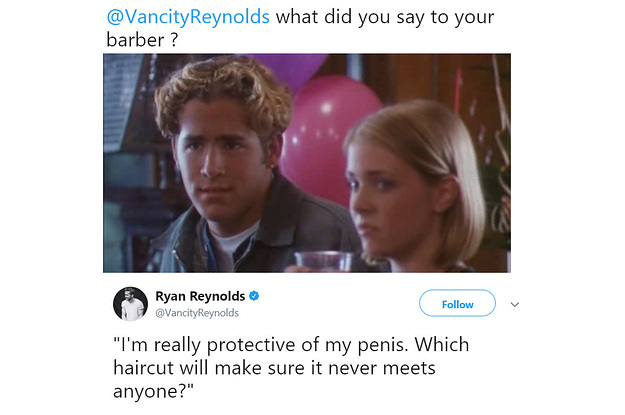Click the verified badge beside Ryan Reynolds
This screenshot has width=625, height=415.
point(254,296)
